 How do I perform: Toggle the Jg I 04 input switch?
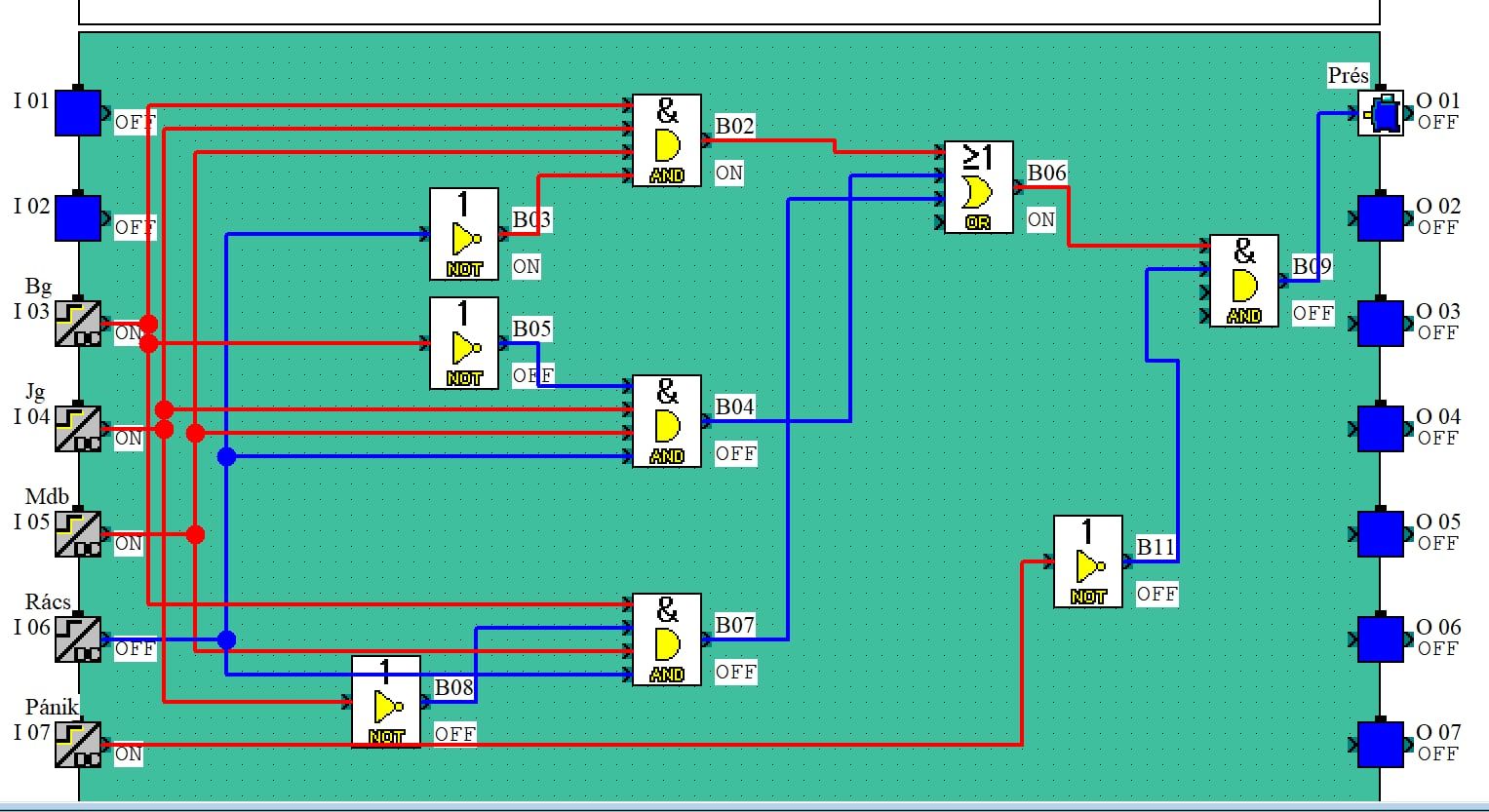pyautogui.click(x=78, y=428)
